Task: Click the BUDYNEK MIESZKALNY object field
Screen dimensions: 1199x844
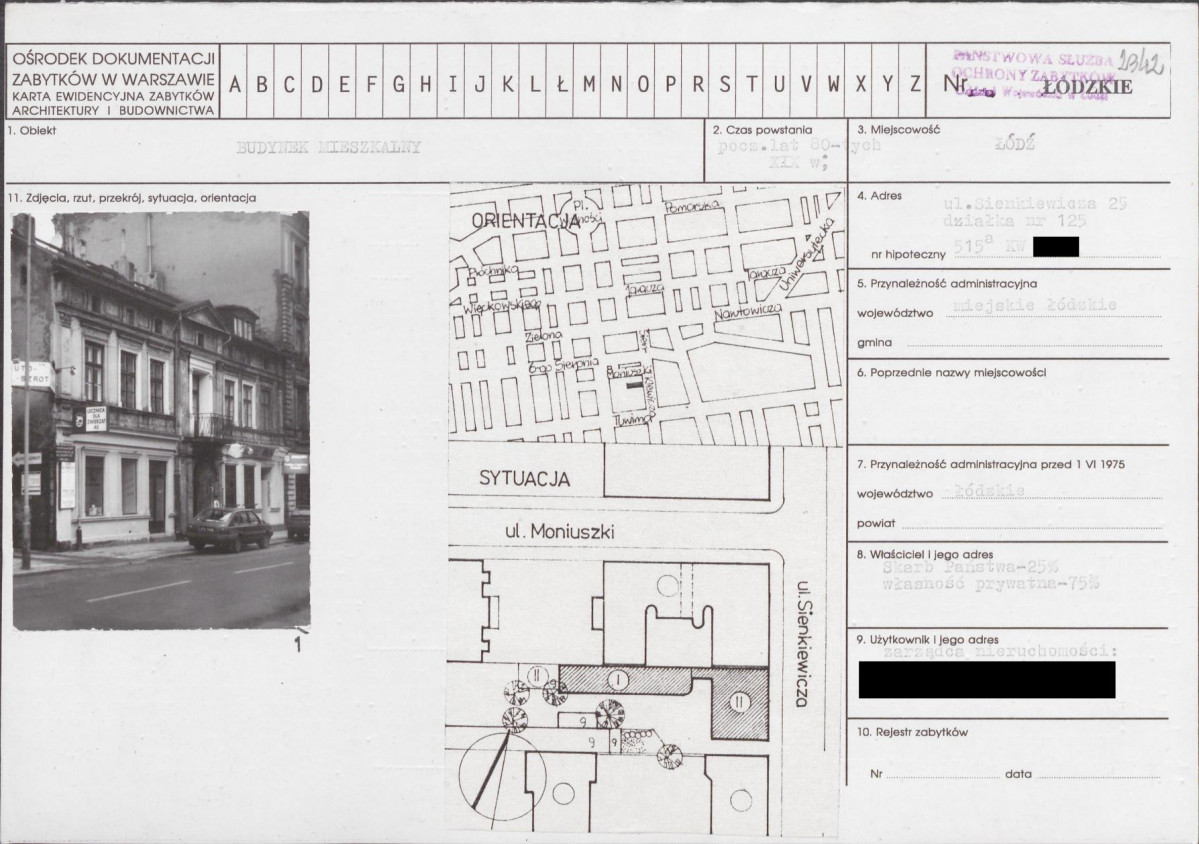Action: tap(329, 148)
